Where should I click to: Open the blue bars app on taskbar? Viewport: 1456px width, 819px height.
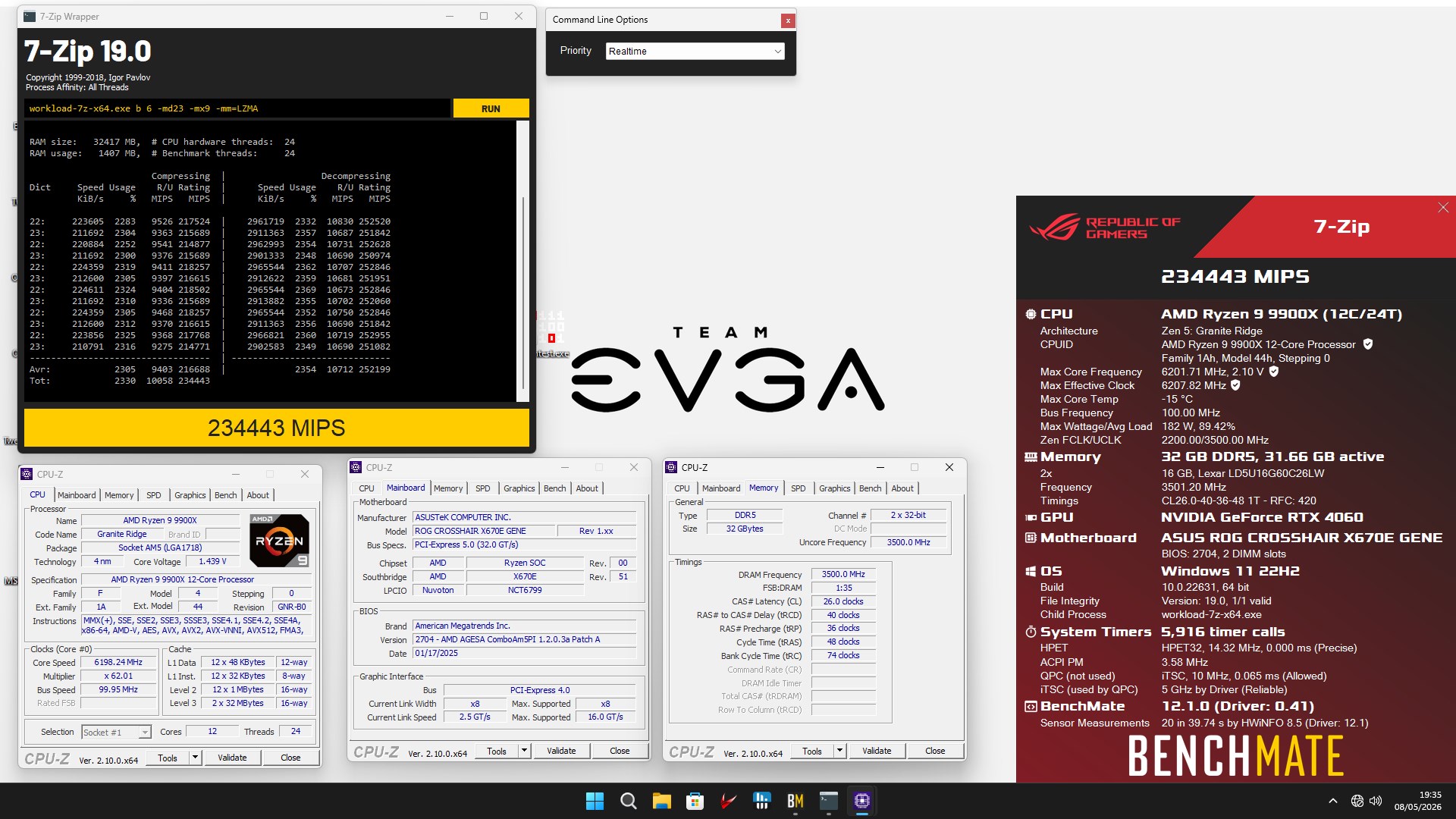coord(762,801)
